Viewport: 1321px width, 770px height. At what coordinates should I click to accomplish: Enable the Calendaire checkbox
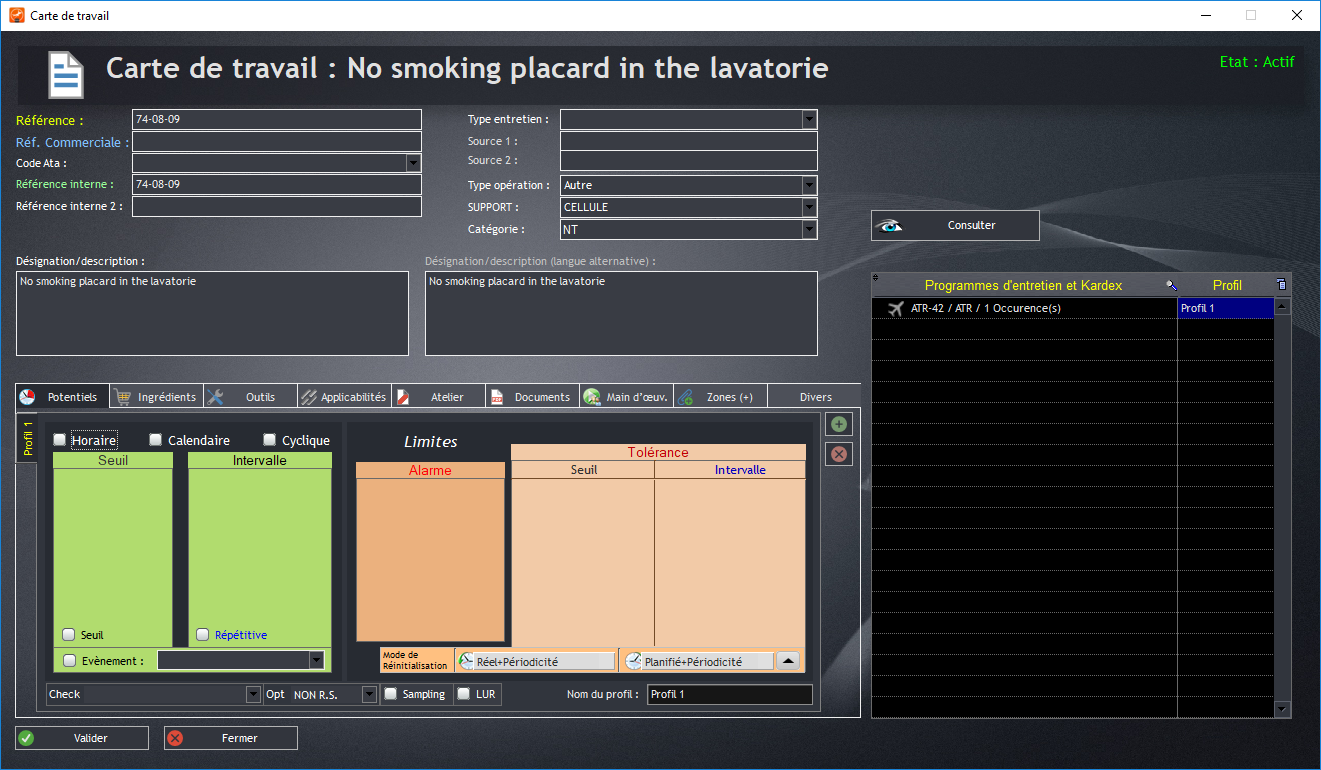[x=156, y=440]
